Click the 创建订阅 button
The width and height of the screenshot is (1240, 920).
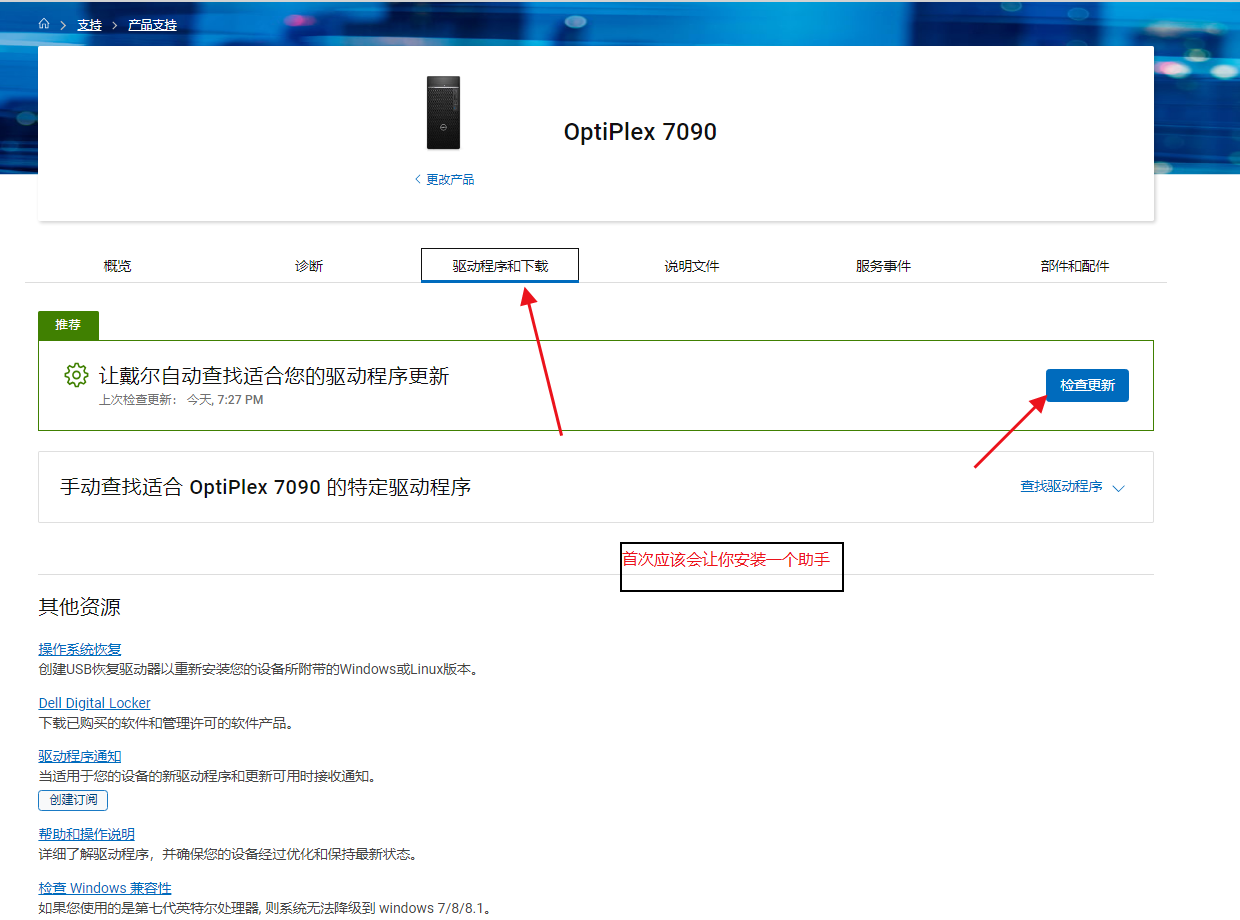(73, 800)
